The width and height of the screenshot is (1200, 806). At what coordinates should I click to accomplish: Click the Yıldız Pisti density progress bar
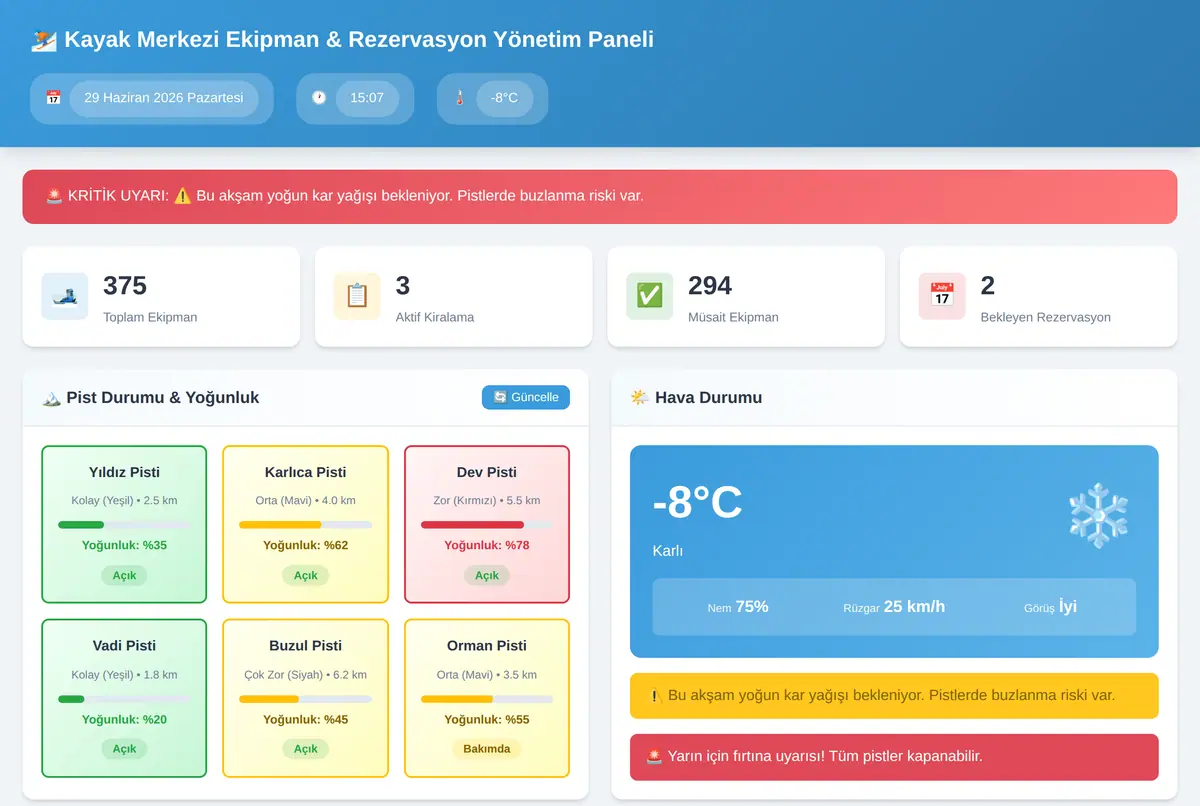click(124, 525)
